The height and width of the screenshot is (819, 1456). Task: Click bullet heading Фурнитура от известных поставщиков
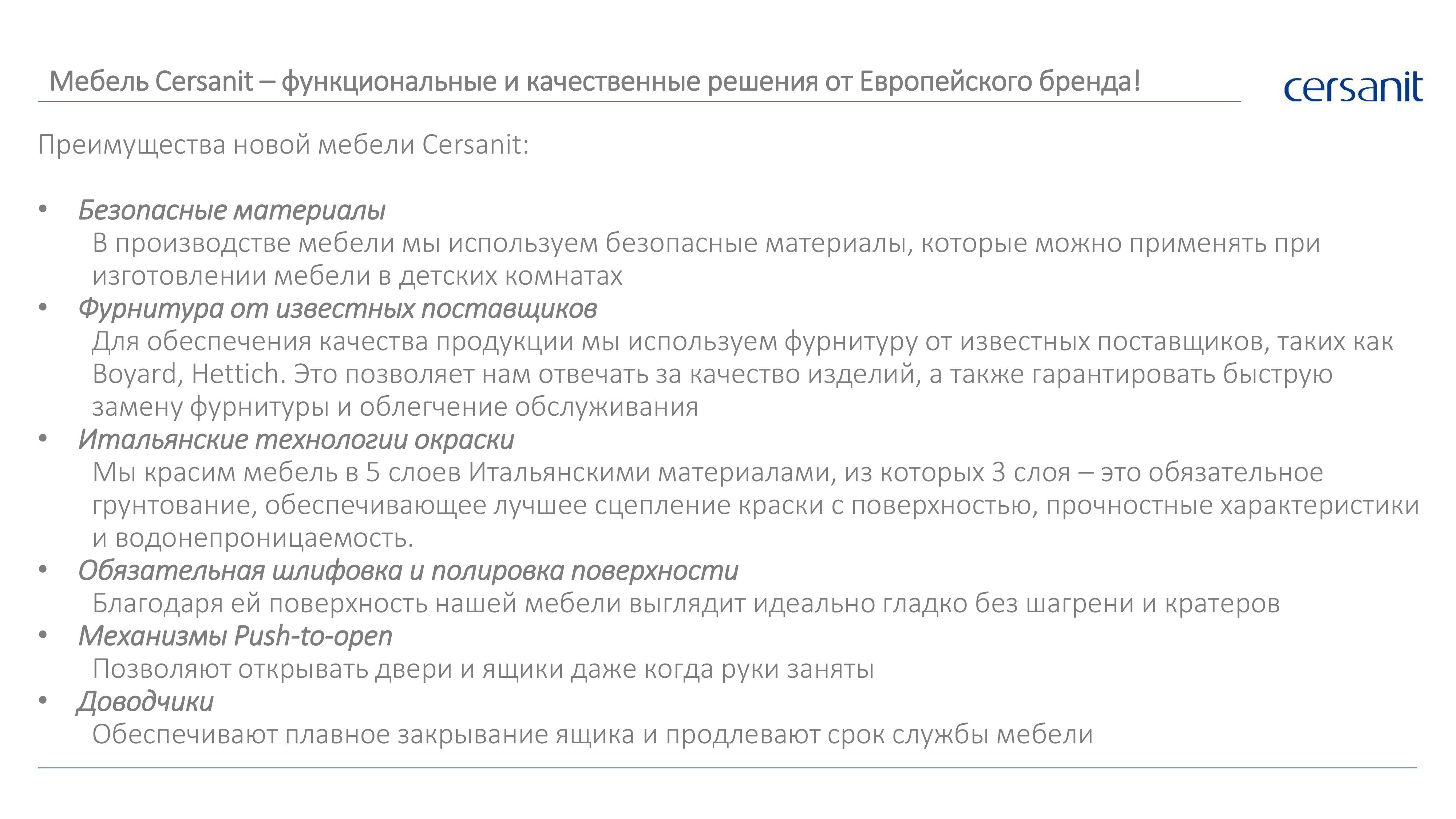click(337, 309)
